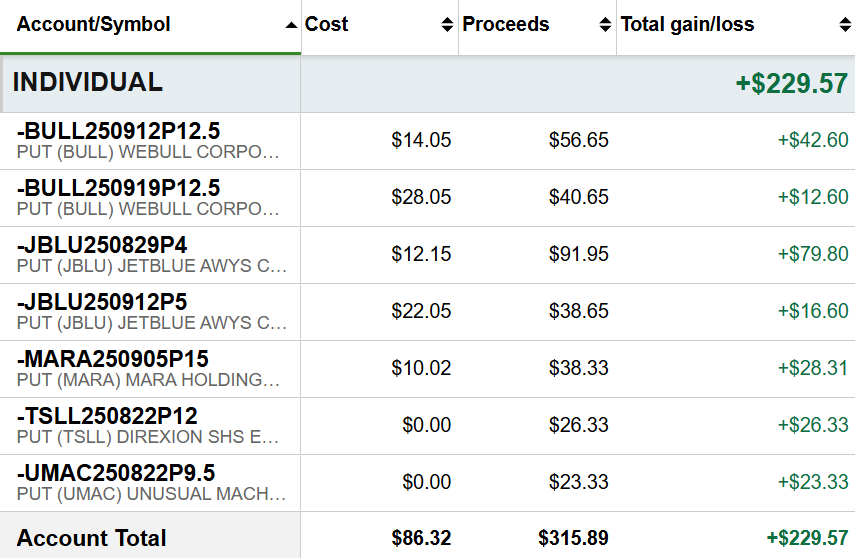Click the PUT (TSLL) DIREXION SHS description
Screen dimensions: 855x558
click(148, 437)
